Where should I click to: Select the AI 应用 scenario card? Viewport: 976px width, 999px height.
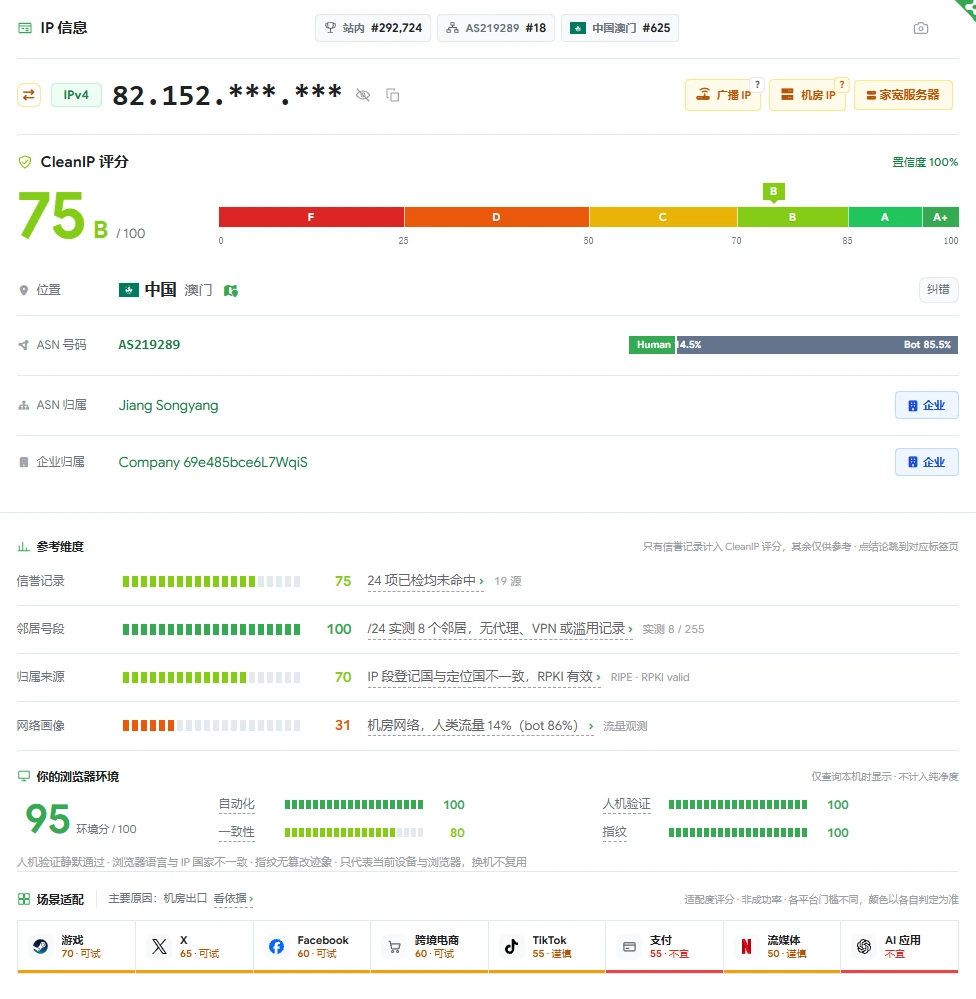[900, 947]
